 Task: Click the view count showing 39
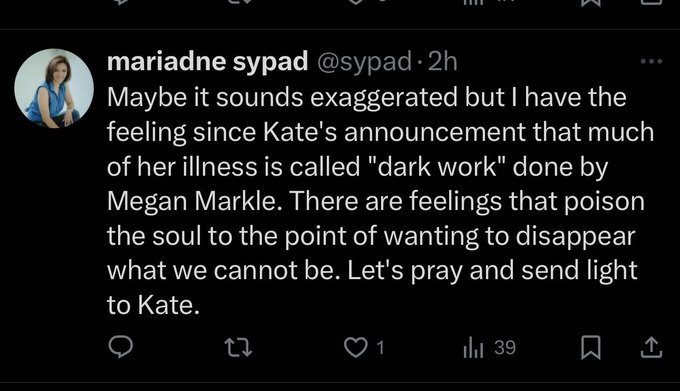point(505,348)
